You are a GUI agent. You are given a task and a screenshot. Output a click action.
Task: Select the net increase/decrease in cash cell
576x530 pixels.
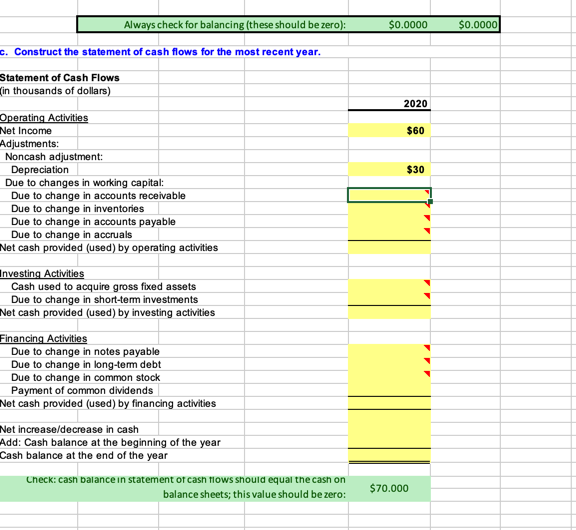coord(389,429)
